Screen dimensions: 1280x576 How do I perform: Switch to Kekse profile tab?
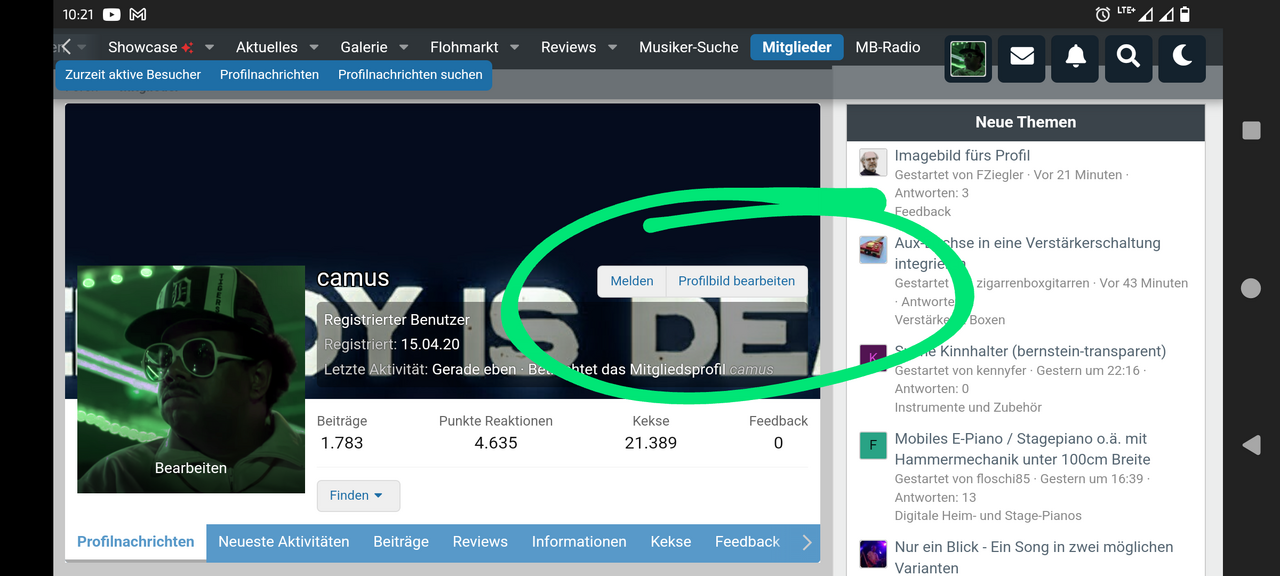pyautogui.click(x=671, y=542)
